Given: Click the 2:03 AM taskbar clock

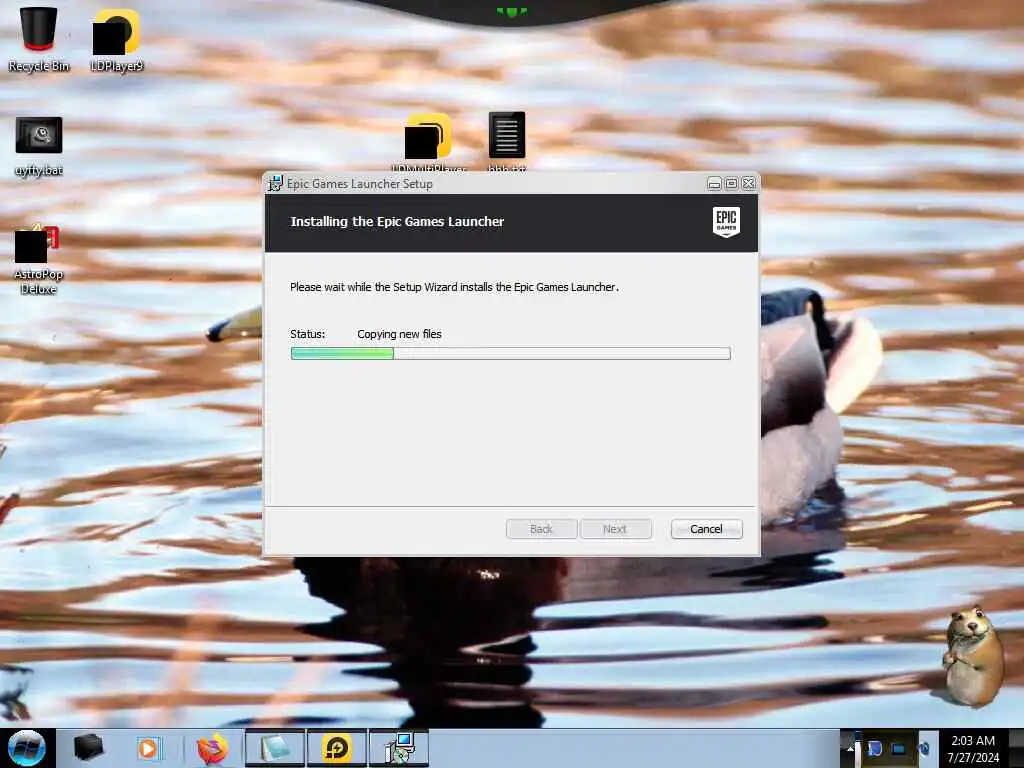Looking at the screenshot, I should 973,749.
